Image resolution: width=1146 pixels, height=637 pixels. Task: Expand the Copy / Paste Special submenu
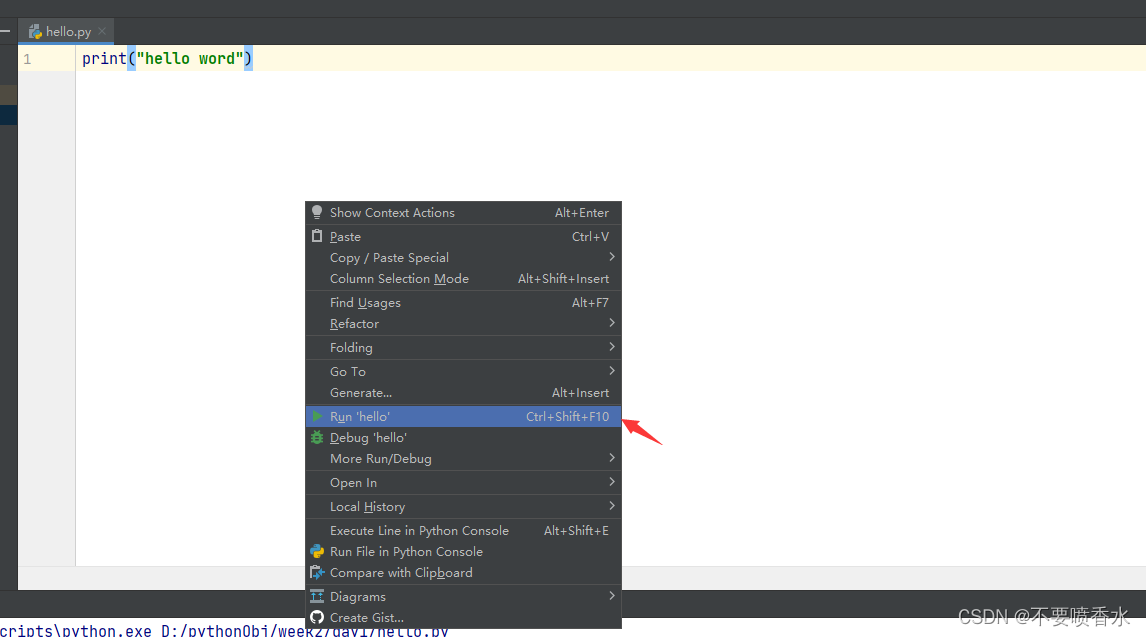tap(389, 257)
